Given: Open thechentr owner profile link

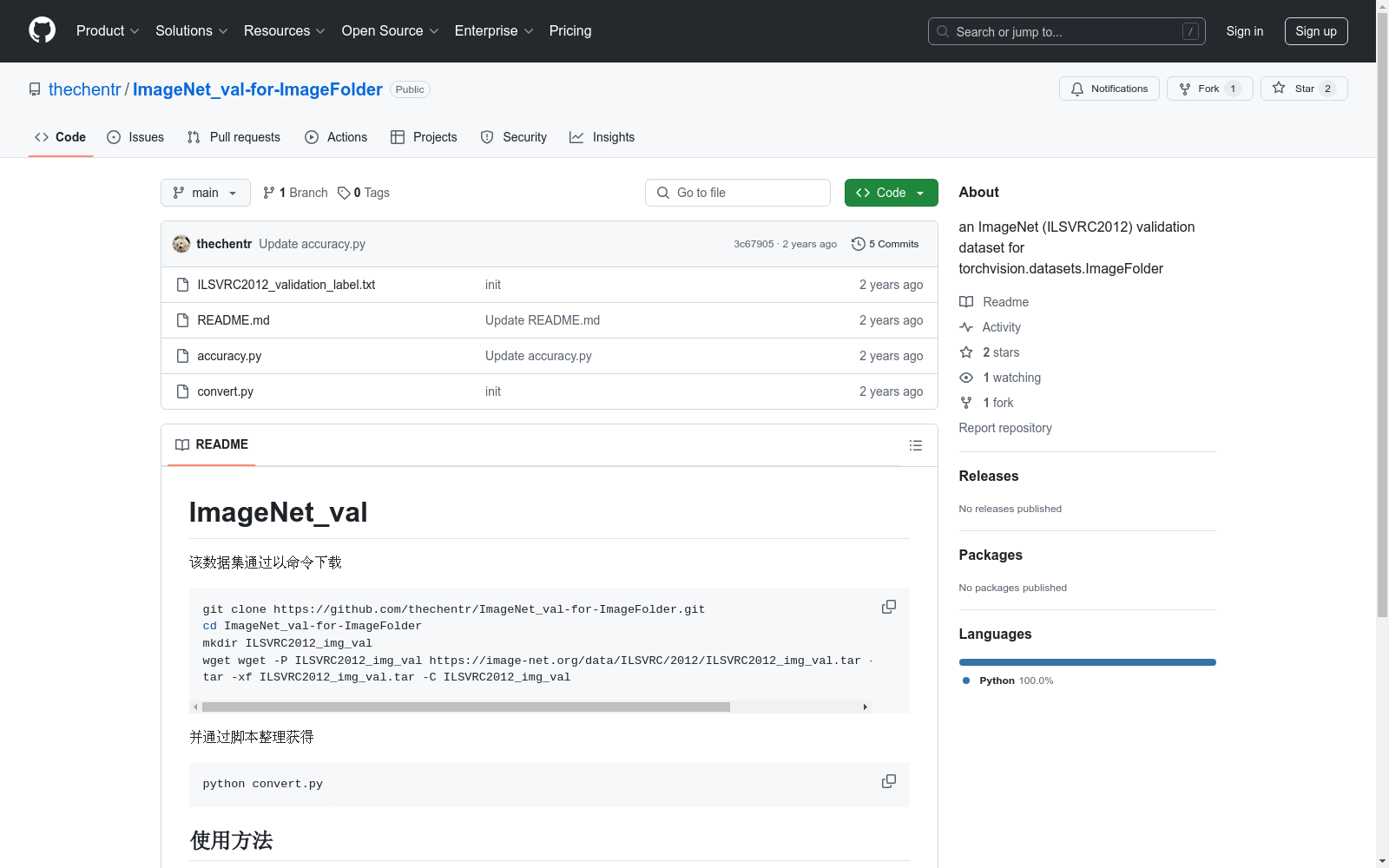Looking at the screenshot, I should [85, 89].
